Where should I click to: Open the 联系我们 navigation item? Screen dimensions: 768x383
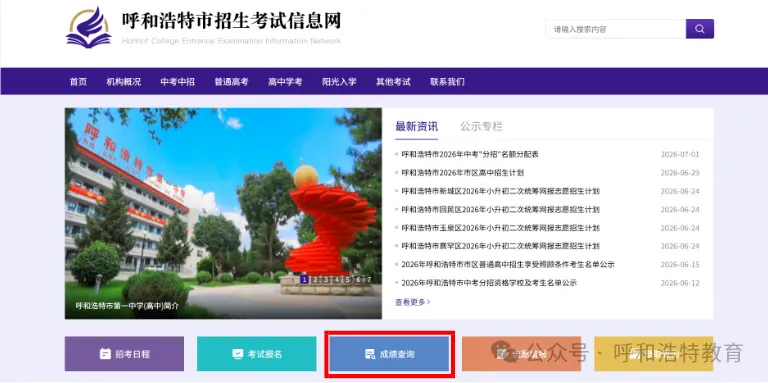447,82
